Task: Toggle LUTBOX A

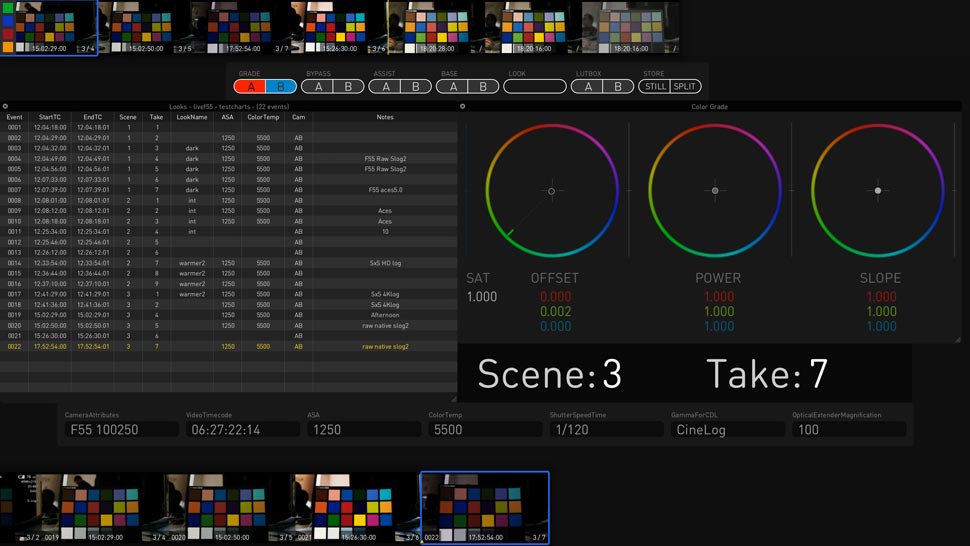Action: click(587, 87)
